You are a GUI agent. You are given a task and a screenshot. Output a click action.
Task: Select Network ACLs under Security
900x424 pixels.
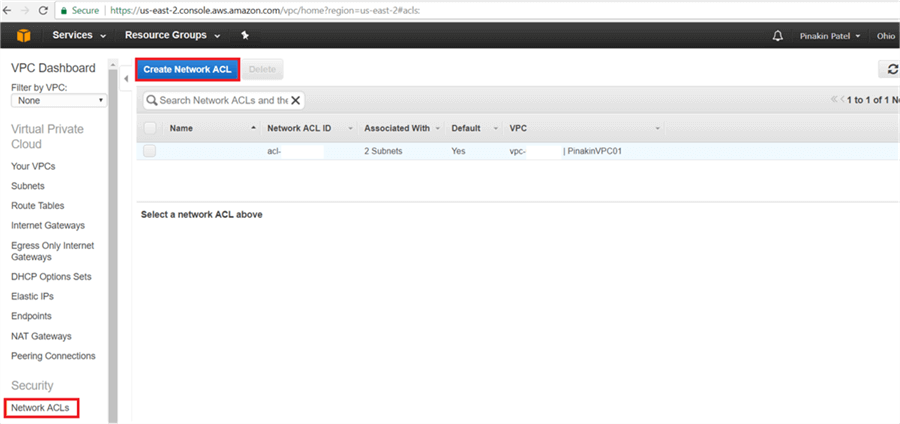point(40,408)
